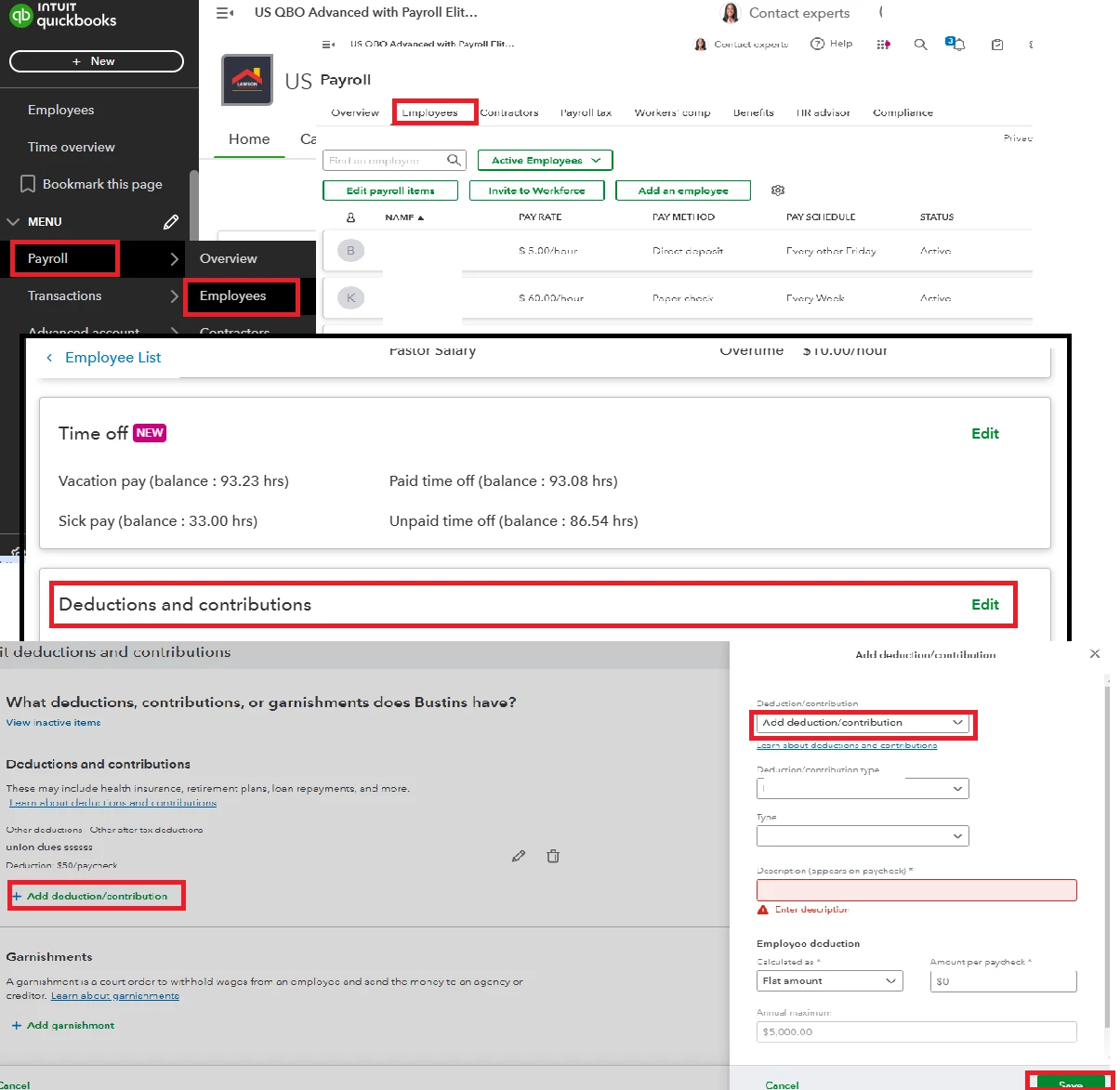
Task: Switch to Payroll tax tab
Action: coord(586,112)
